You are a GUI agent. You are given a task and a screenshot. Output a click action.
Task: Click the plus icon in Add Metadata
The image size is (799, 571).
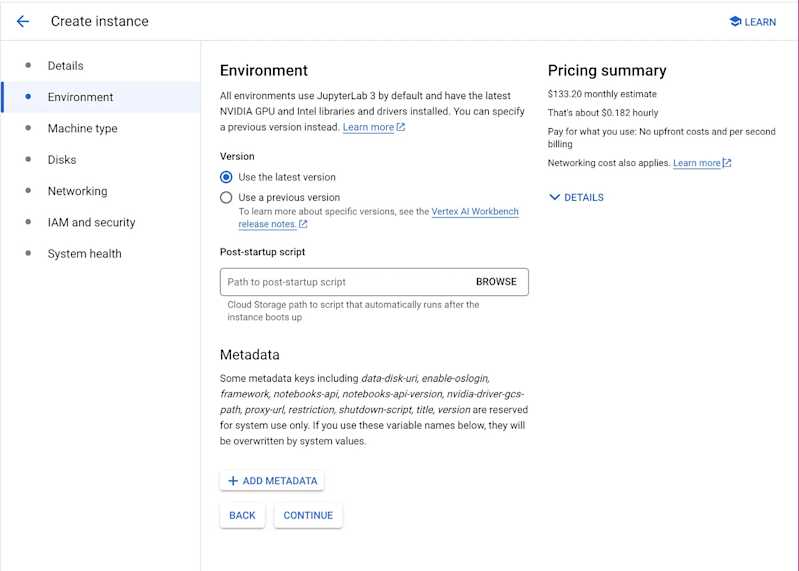tap(233, 481)
